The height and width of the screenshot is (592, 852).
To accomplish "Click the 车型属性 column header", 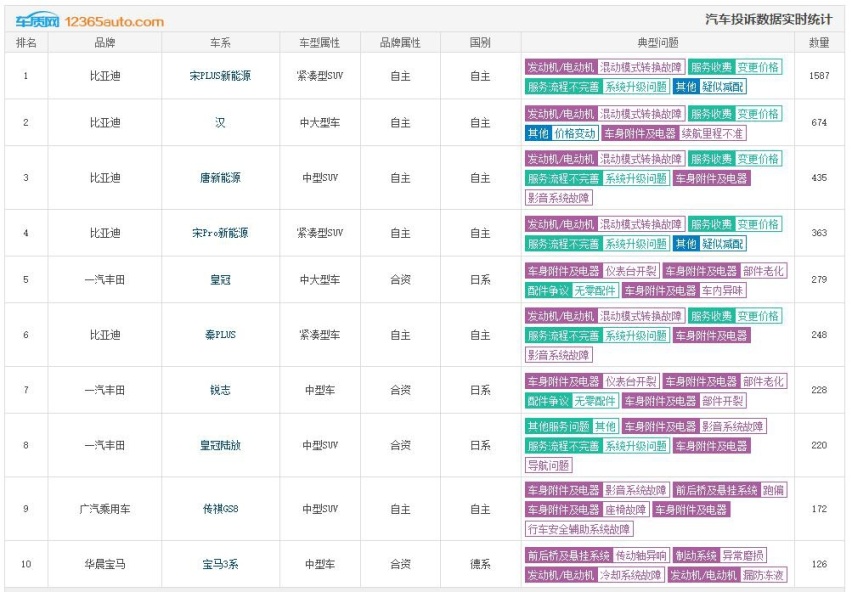I will [x=320, y=42].
